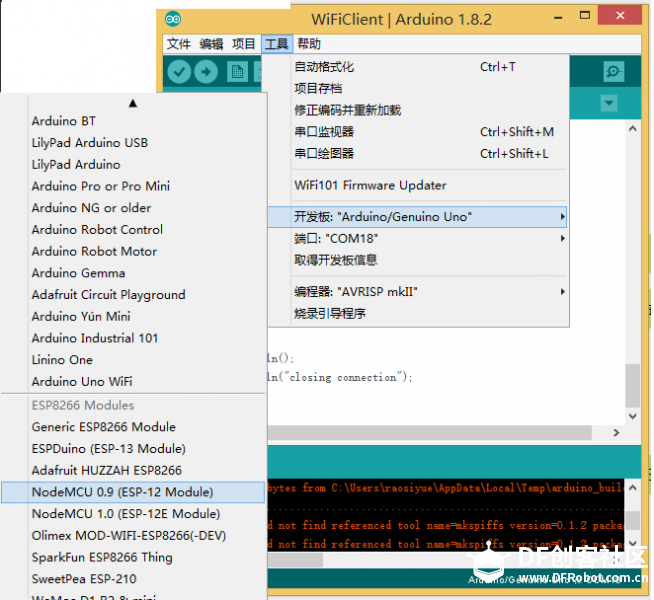Screen dimensions: 654x600
Task: Select Arduino Uno WiFi board
Action: tap(133, 381)
